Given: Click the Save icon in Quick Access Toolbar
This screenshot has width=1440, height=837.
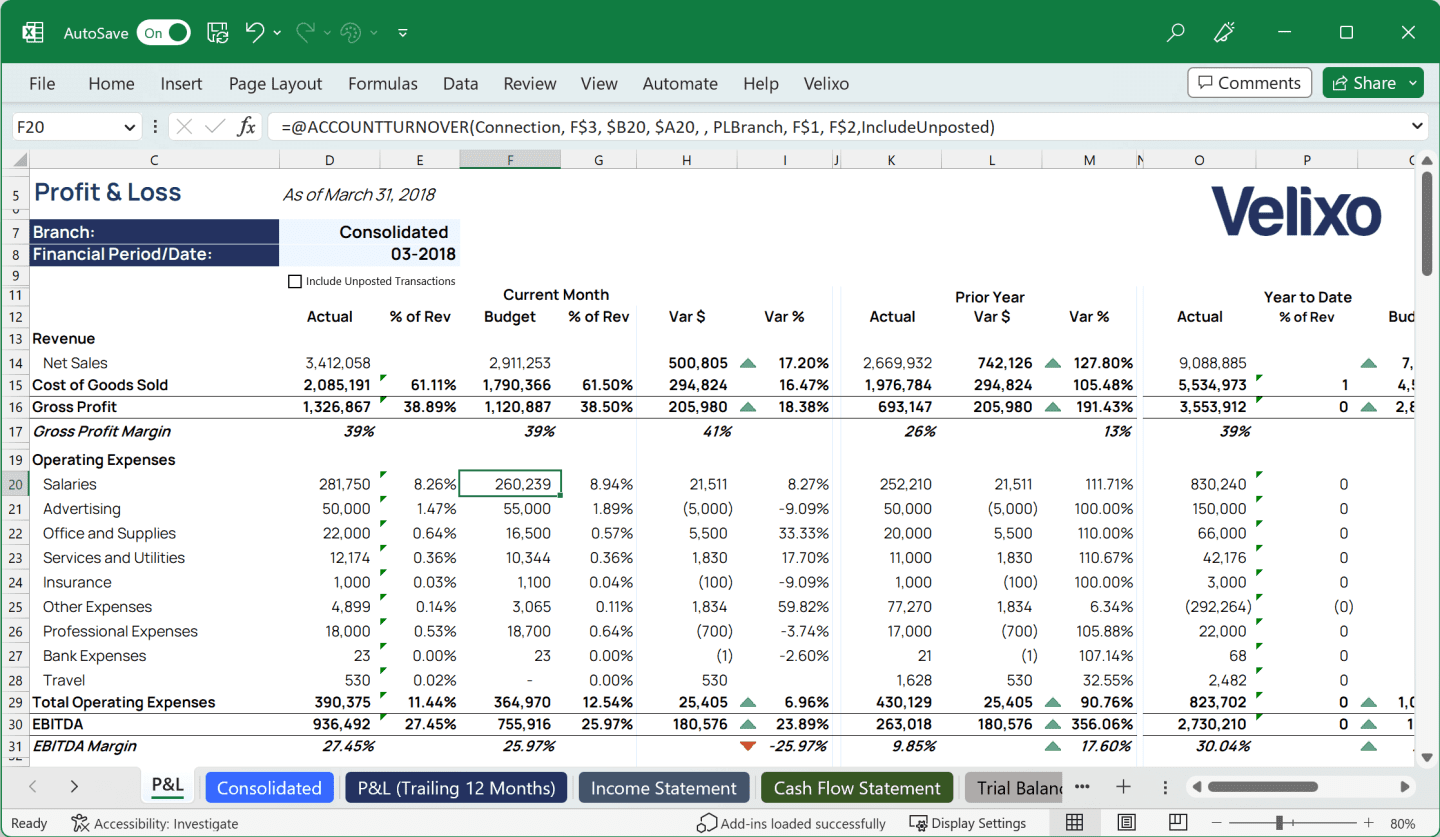Looking at the screenshot, I should [x=217, y=31].
